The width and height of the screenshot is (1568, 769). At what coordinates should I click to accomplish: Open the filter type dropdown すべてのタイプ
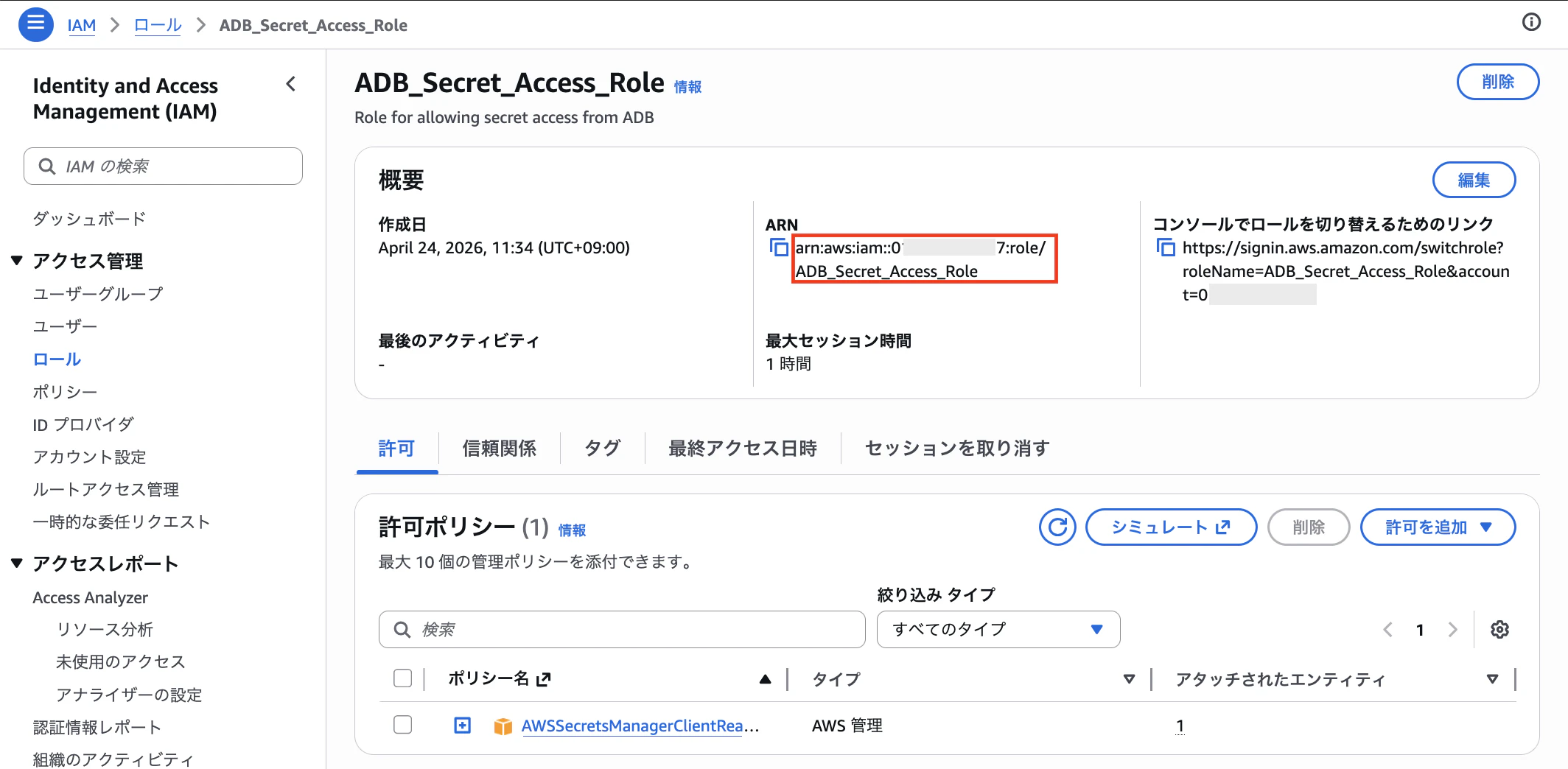(x=998, y=630)
